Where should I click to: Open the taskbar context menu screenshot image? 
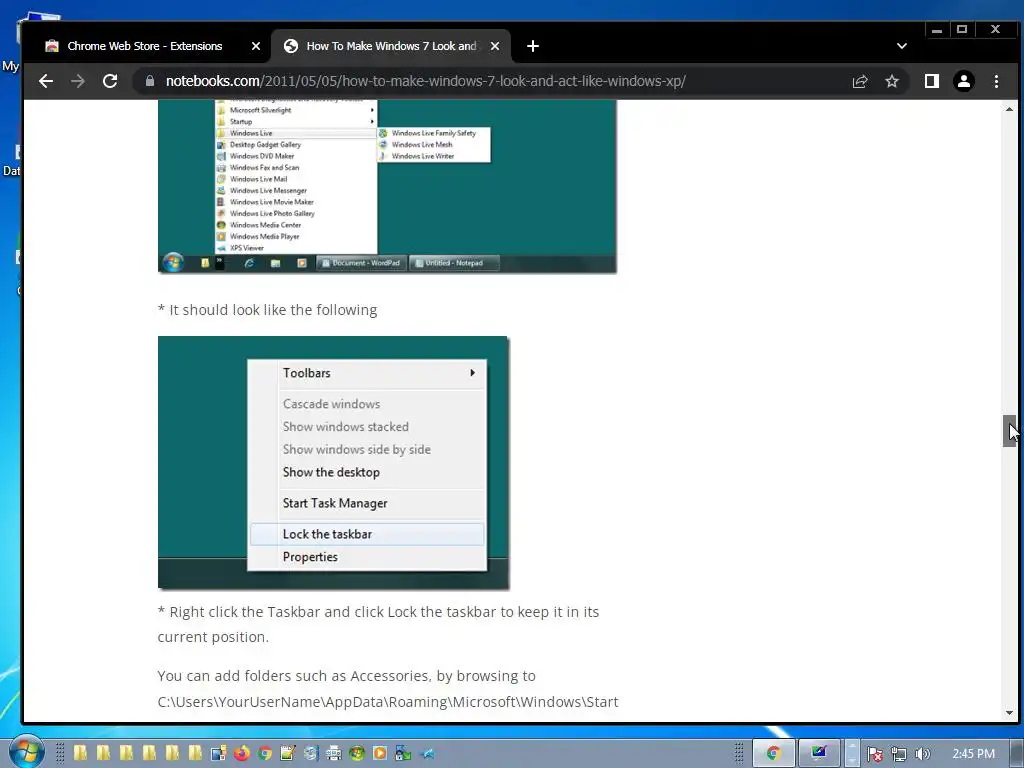333,463
